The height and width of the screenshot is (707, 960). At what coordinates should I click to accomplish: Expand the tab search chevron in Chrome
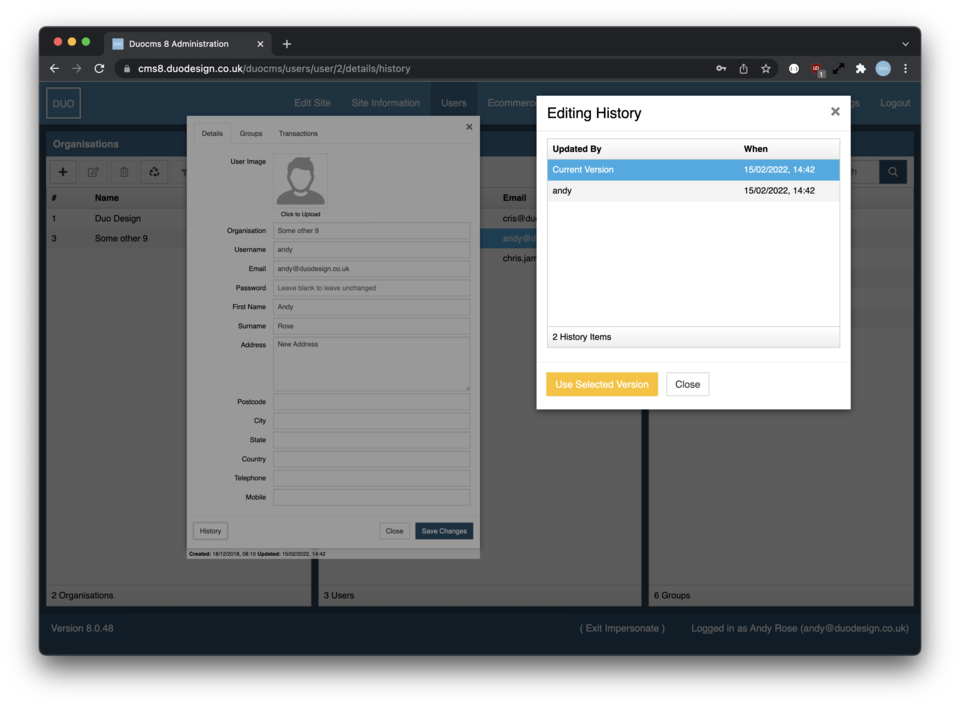point(905,44)
